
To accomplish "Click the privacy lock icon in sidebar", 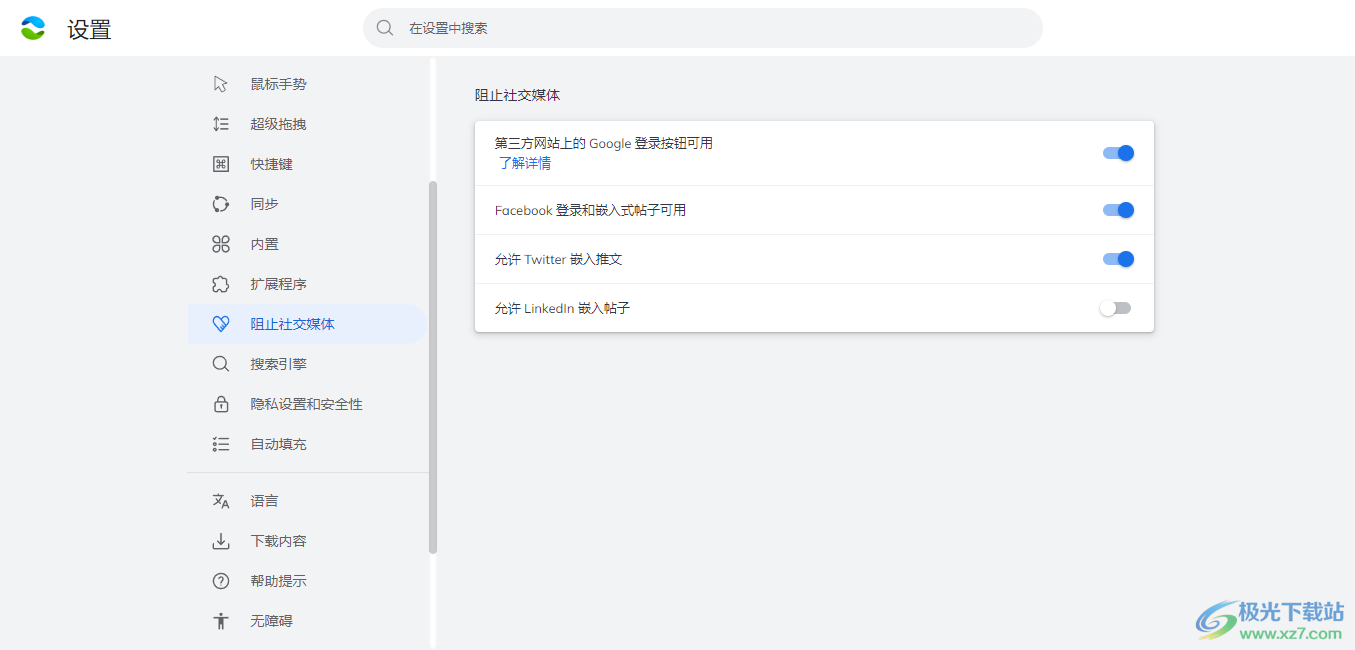I will 221,404.
